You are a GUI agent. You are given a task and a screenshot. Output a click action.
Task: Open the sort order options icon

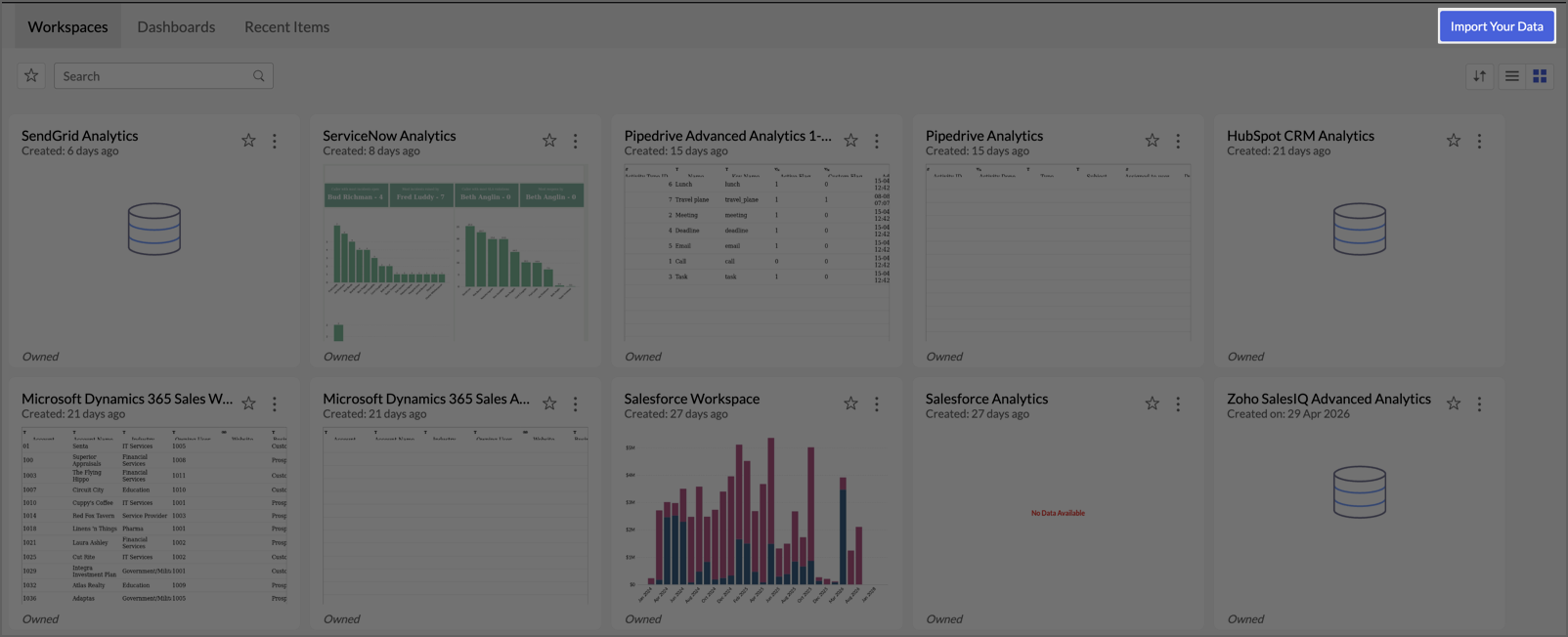[1480, 76]
